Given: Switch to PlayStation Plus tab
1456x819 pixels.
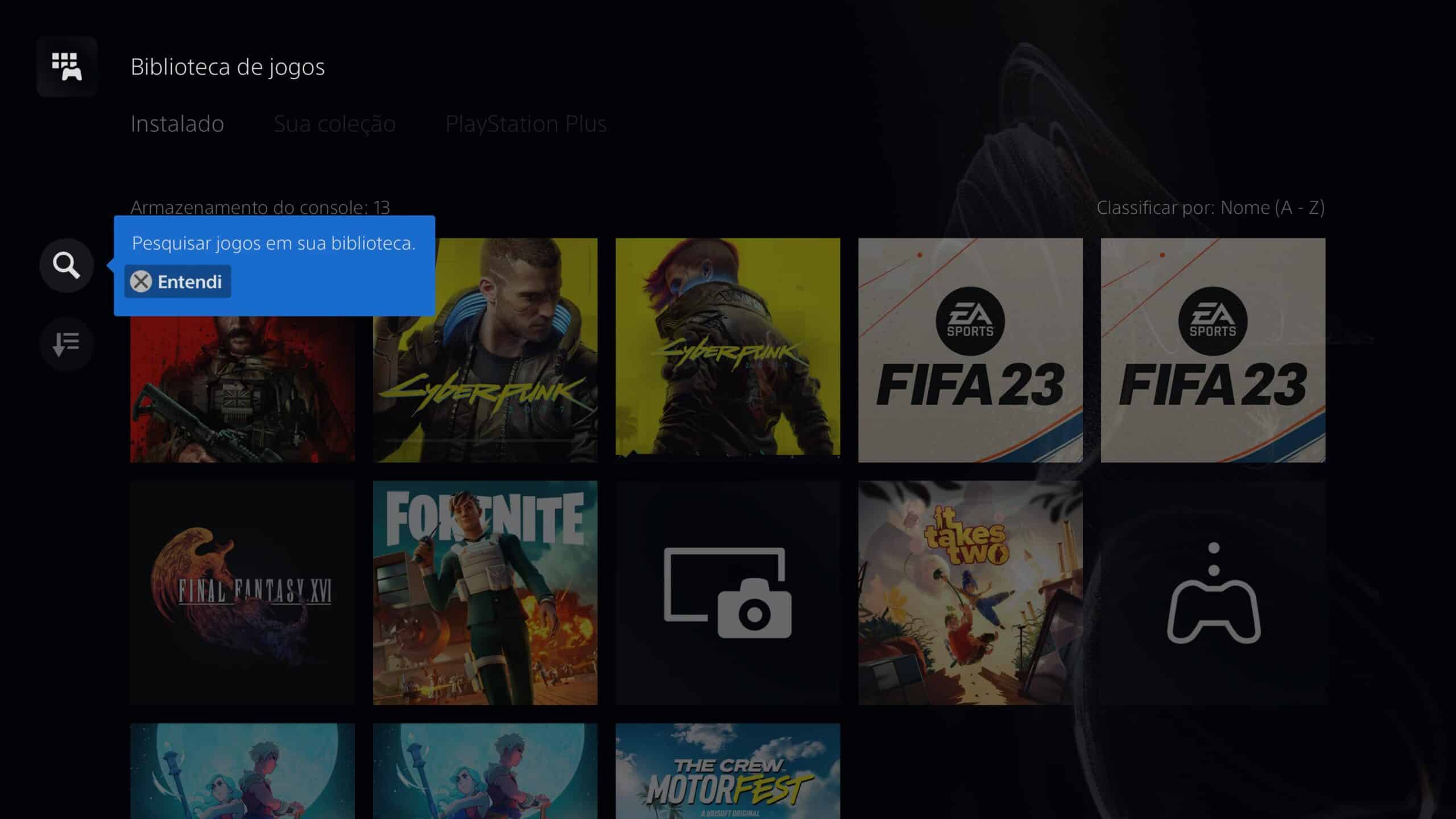Looking at the screenshot, I should click(x=525, y=123).
